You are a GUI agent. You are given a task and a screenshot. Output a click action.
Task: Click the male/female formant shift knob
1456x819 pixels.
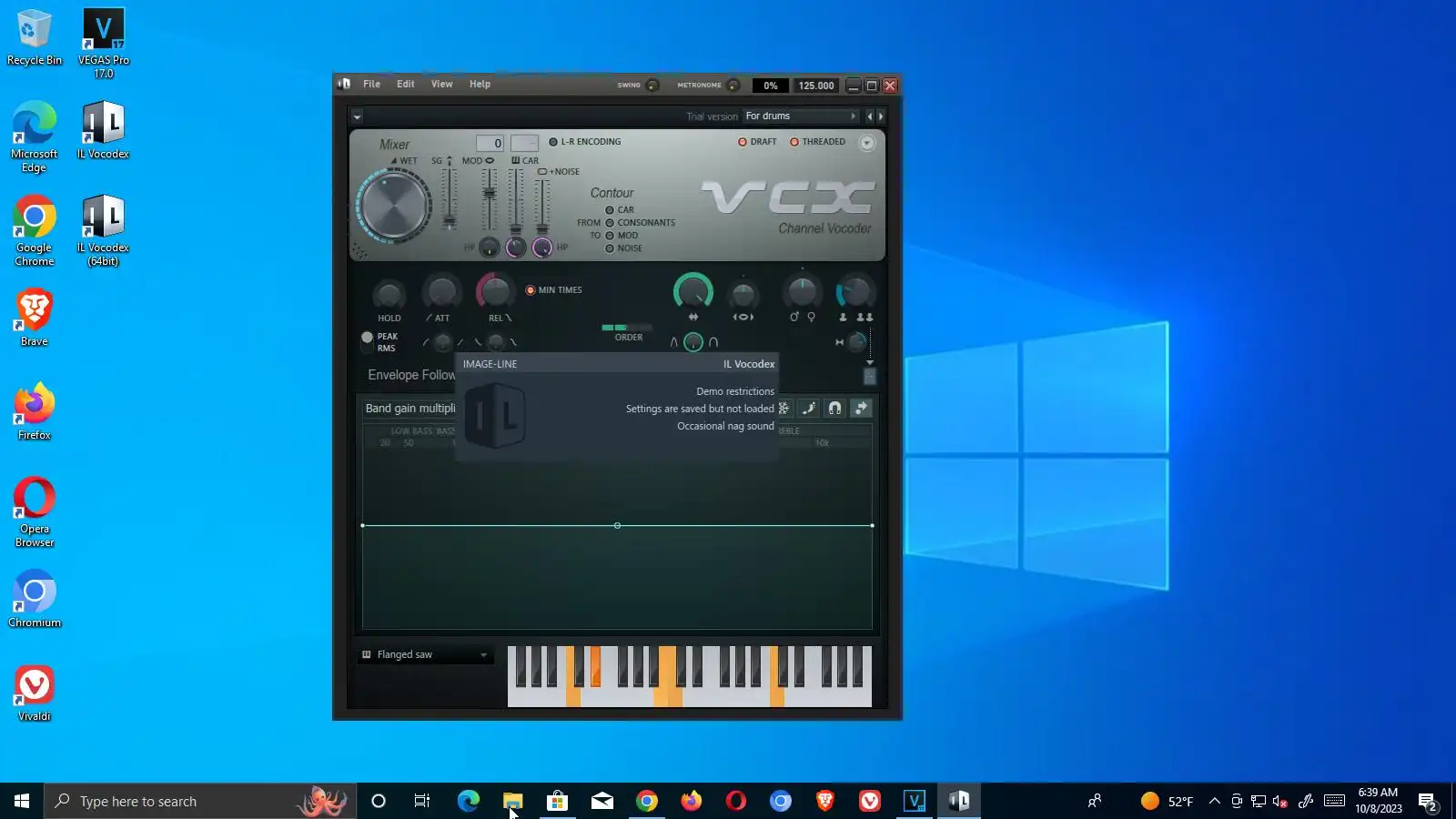[x=802, y=291]
